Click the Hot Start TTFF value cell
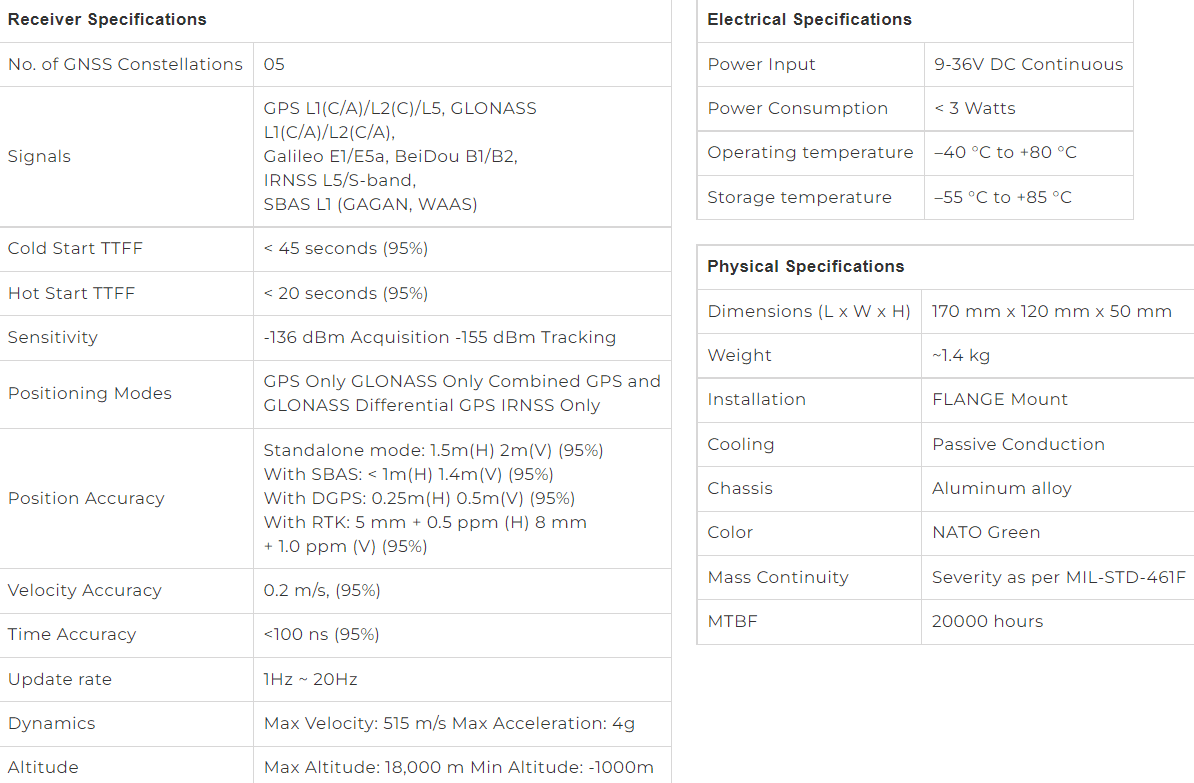 click(461, 293)
